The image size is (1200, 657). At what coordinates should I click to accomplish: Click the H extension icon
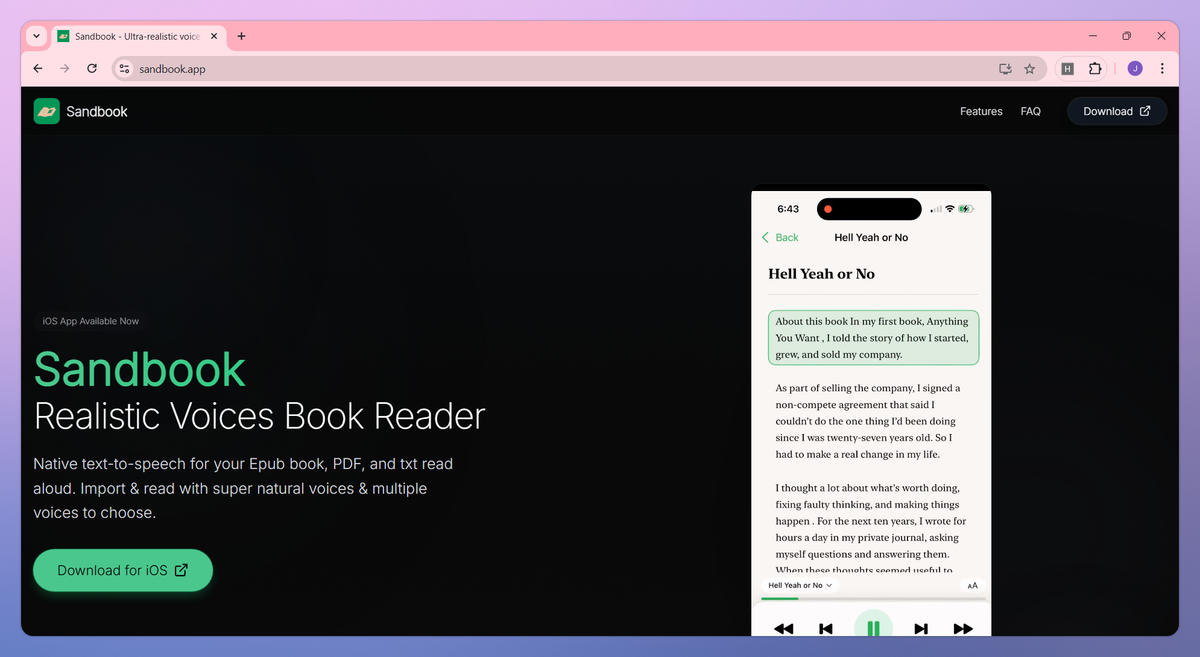(1067, 69)
